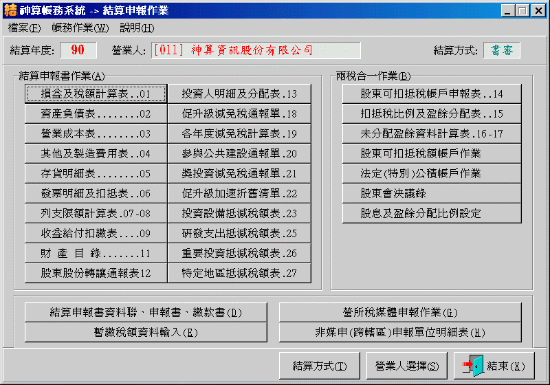
Task: Open the 檔案(F) menu
Action: pyautogui.click(x=24, y=28)
